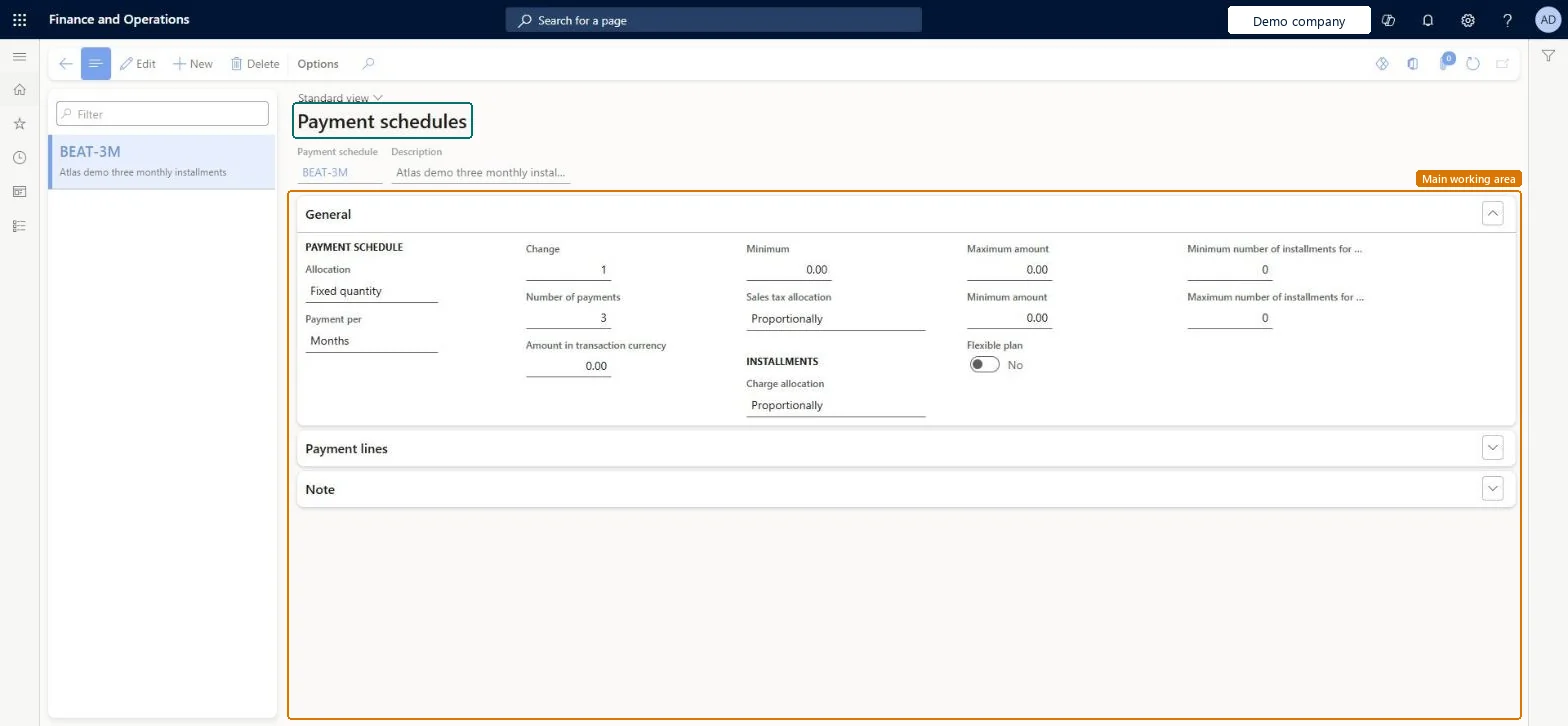Expand the Payment lines section
1568x726 pixels.
tap(1493, 448)
